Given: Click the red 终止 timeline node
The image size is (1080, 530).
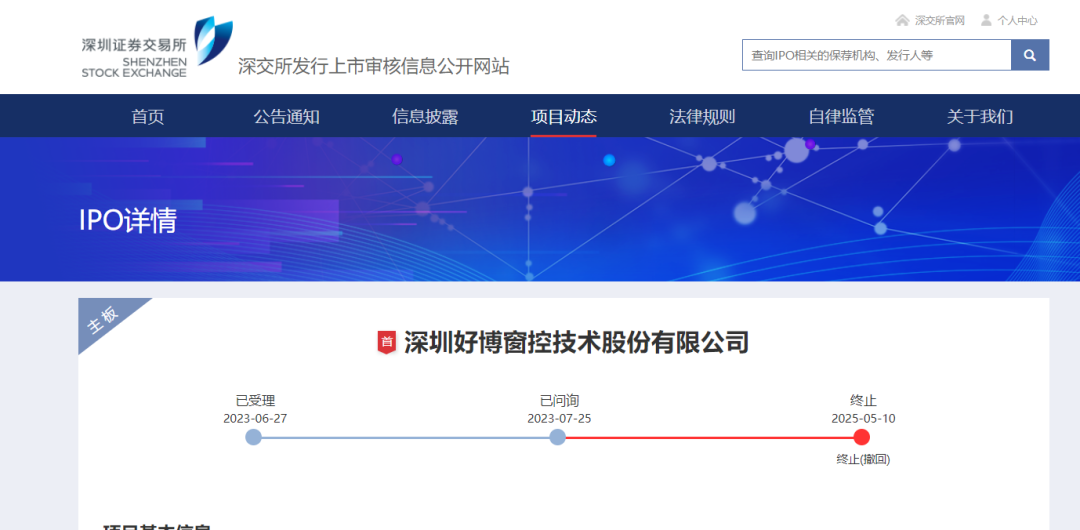Looking at the screenshot, I should (862, 437).
